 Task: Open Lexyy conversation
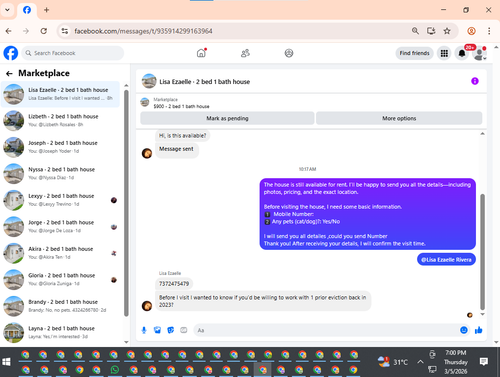[x=60, y=200]
